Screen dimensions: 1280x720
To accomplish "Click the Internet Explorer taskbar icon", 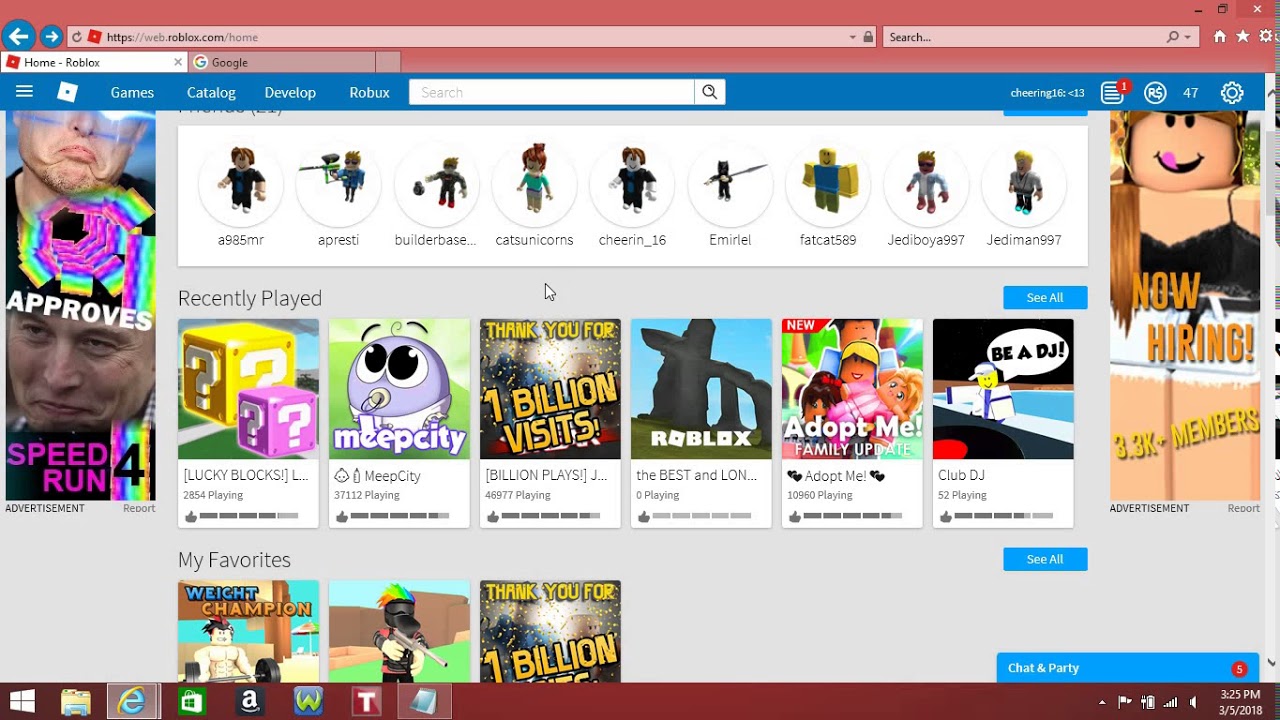I will pos(132,702).
